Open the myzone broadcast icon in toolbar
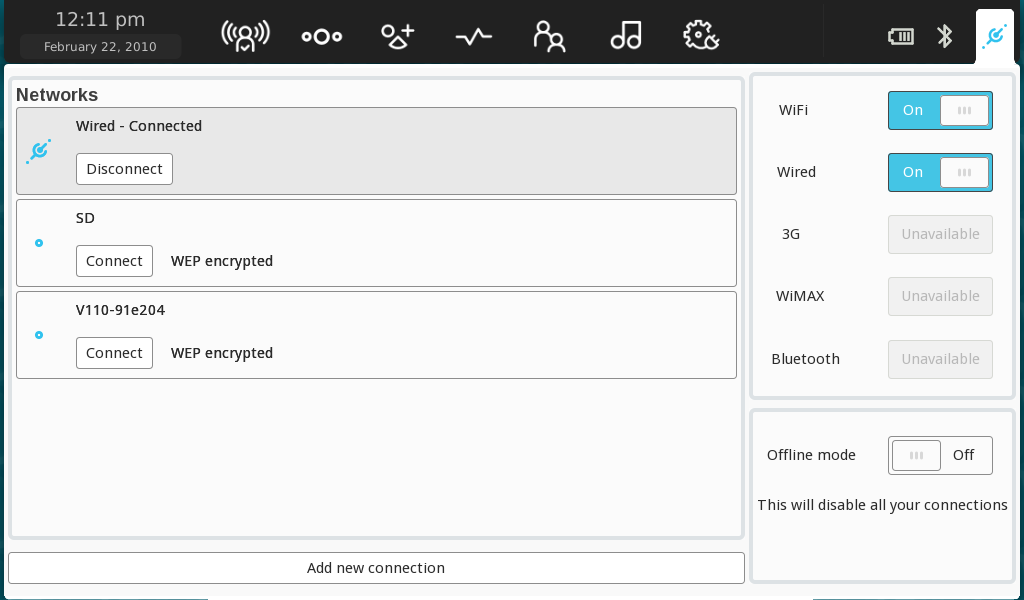Screen dimensions: 1024x600 point(245,36)
